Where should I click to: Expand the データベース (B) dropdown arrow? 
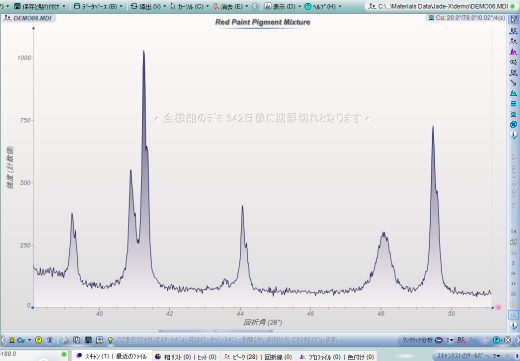pyautogui.click(x=121, y=6)
